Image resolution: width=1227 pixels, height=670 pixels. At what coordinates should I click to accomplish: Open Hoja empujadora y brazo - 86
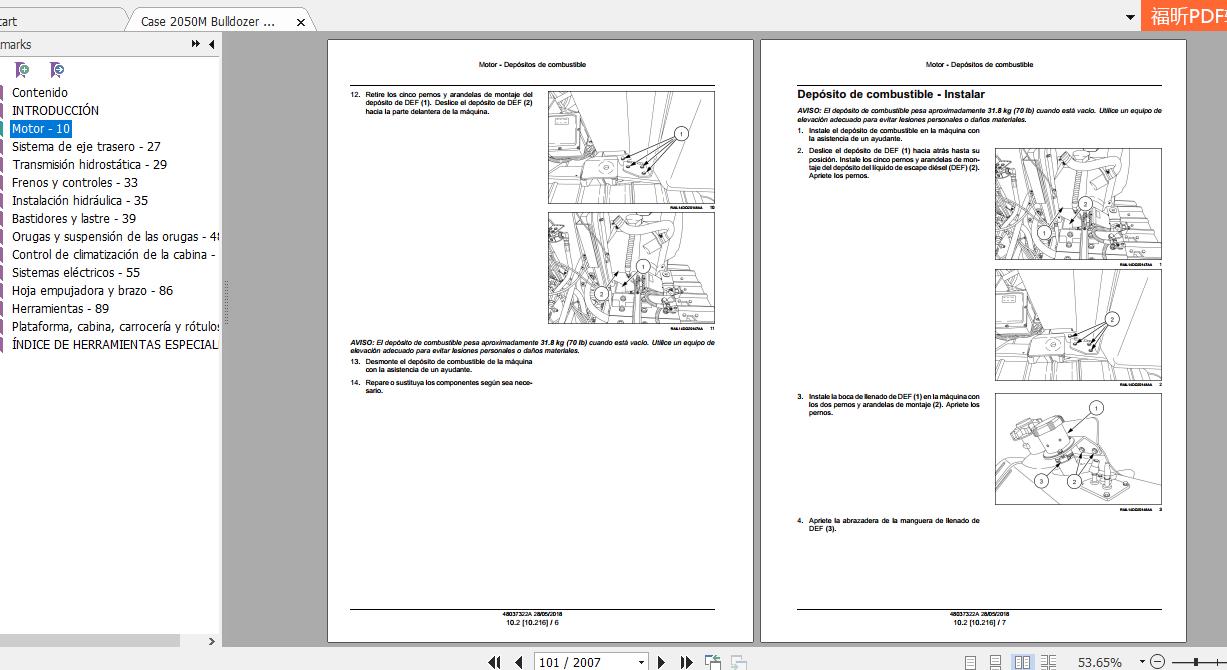pyautogui.click(x=92, y=291)
